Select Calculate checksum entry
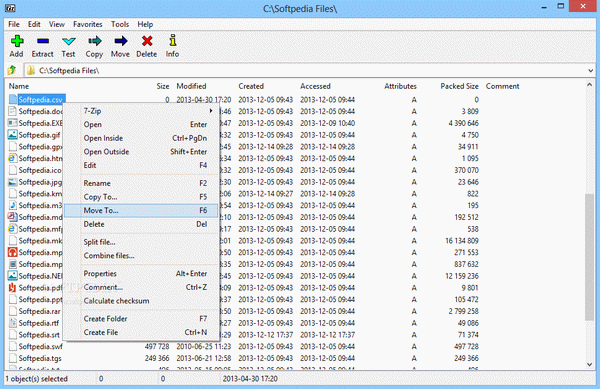 coord(141,301)
